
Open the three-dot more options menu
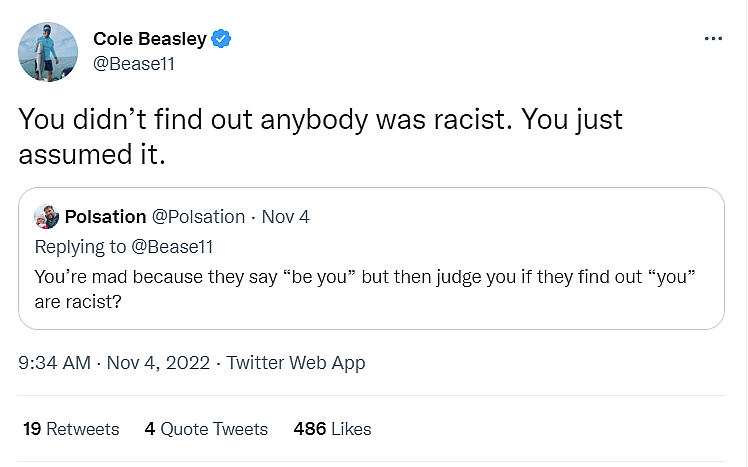pos(713,39)
